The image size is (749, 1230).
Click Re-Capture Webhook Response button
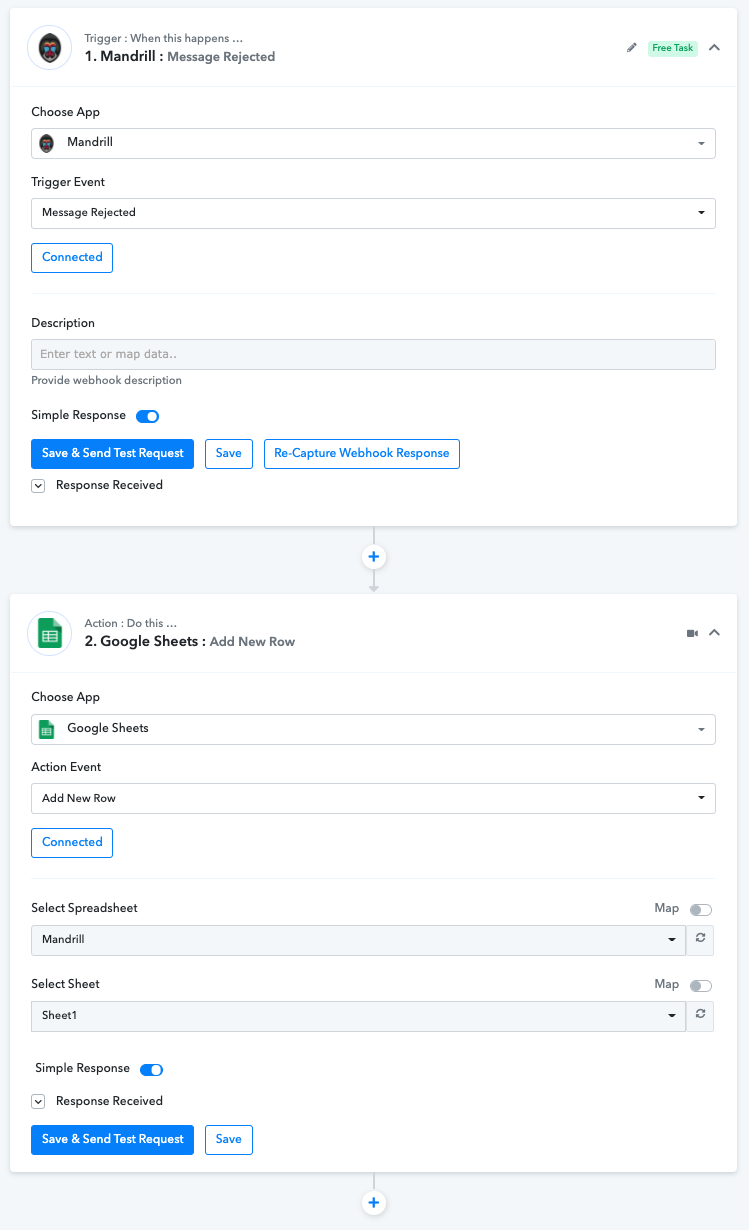point(362,453)
